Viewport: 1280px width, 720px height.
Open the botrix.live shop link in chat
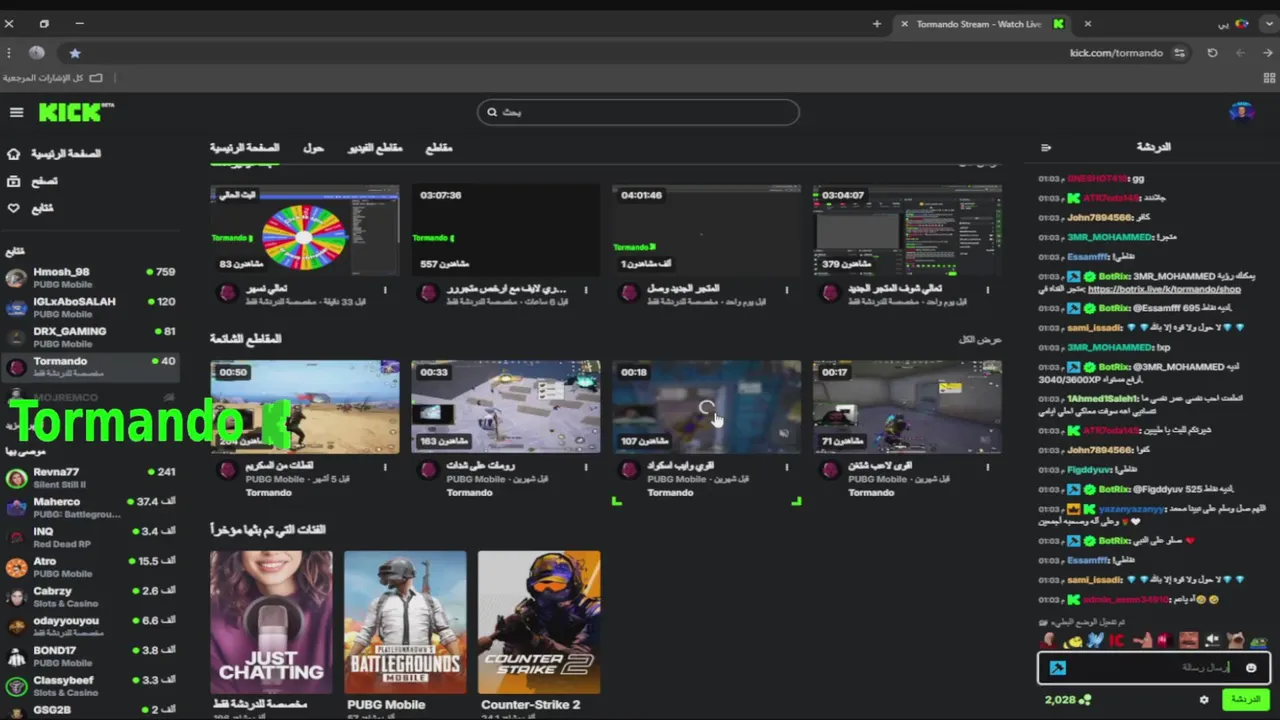click(1164, 290)
